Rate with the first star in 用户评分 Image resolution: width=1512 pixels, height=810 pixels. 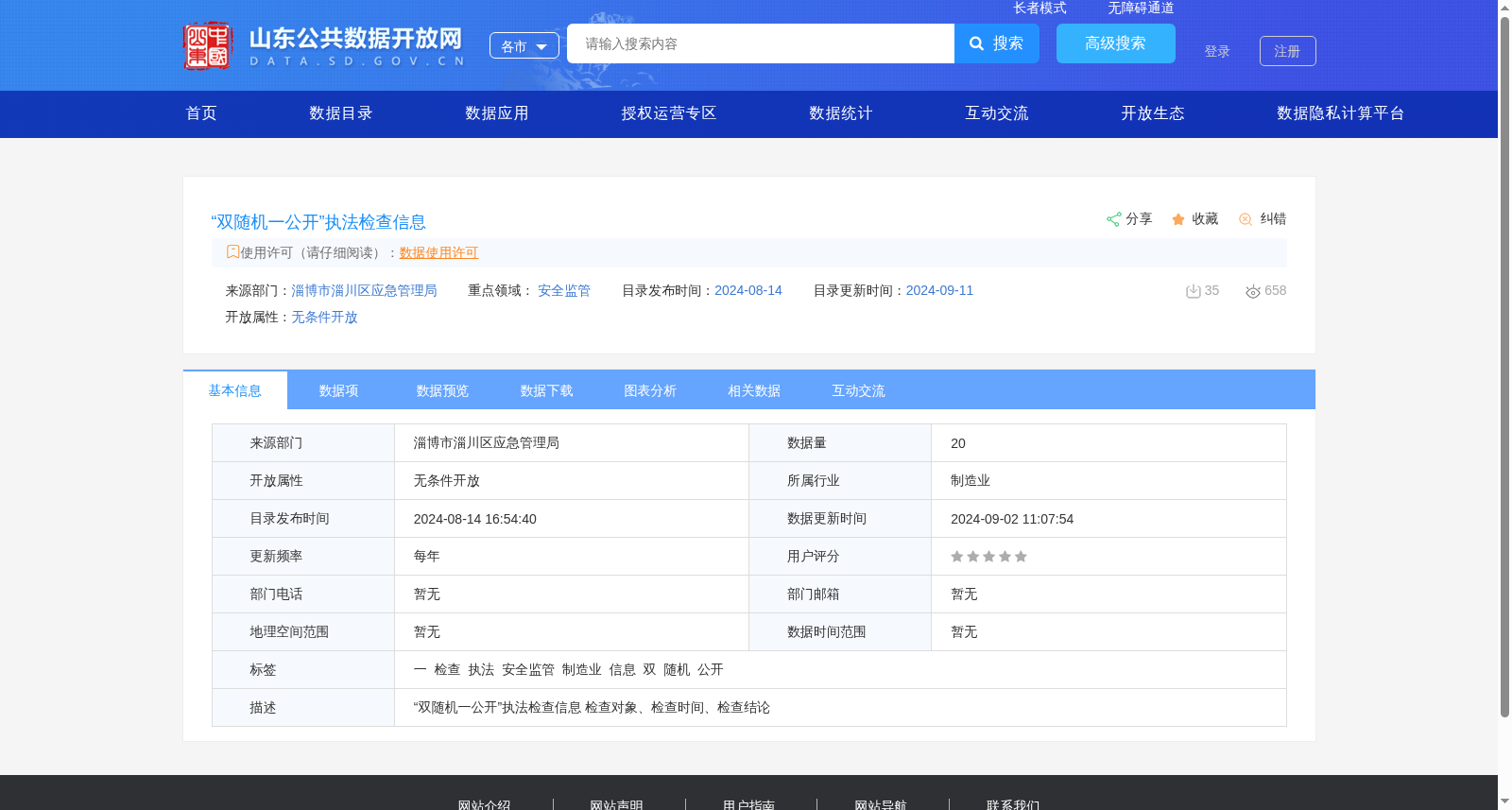[956, 557]
